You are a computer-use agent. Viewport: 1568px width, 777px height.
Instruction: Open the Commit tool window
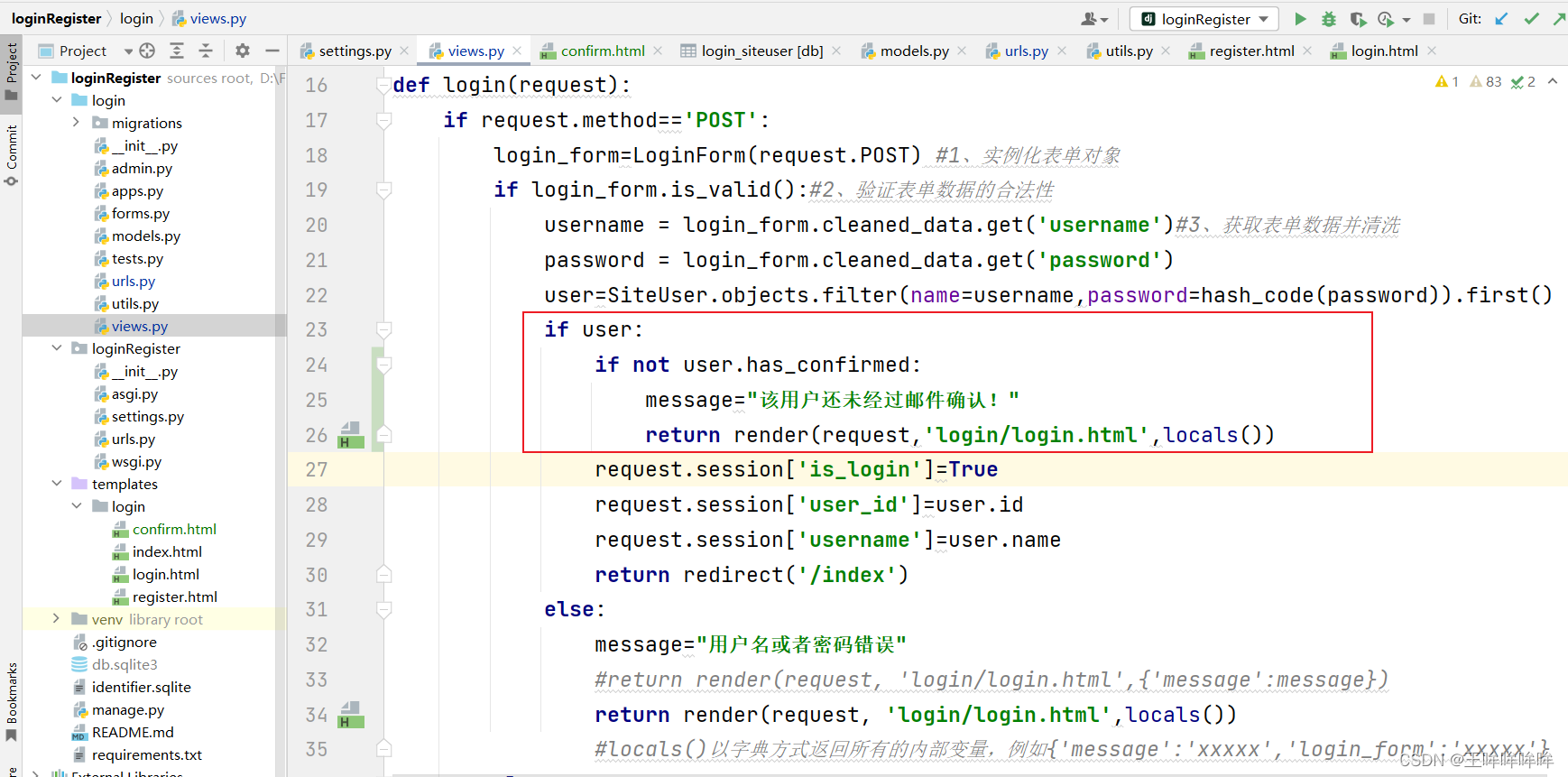pyautogui.click(x=11, y=154)
